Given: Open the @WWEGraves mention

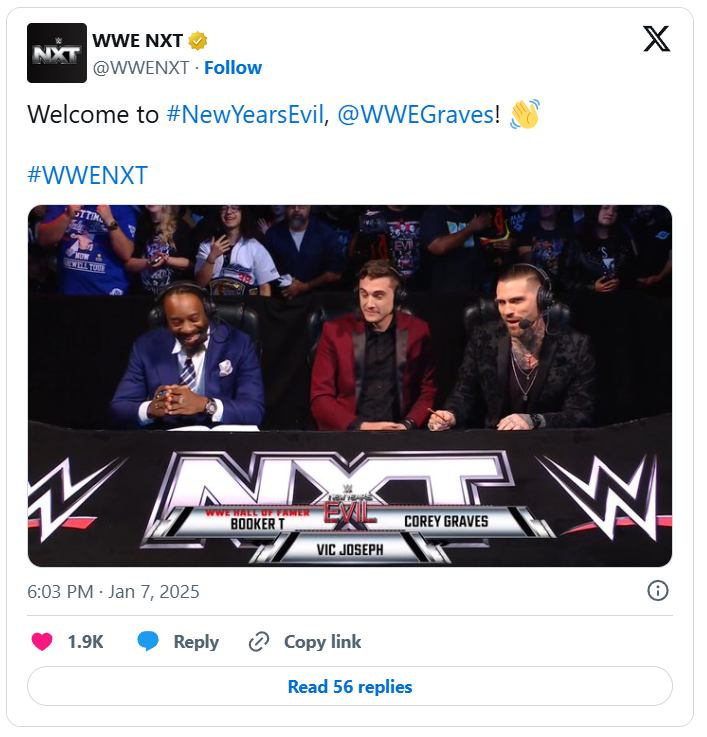Looking at the screenshot, I should tap(416, 115).
